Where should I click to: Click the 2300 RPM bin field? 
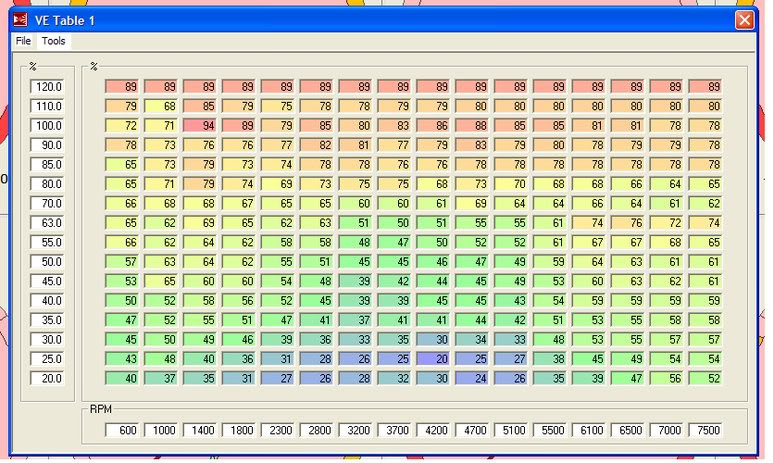click(x=278, y=430)
